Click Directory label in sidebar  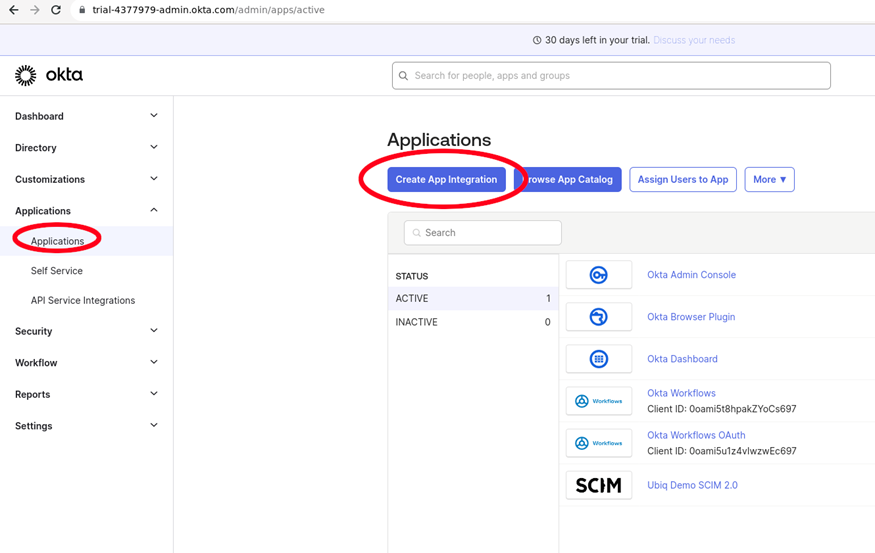[36, 148]
